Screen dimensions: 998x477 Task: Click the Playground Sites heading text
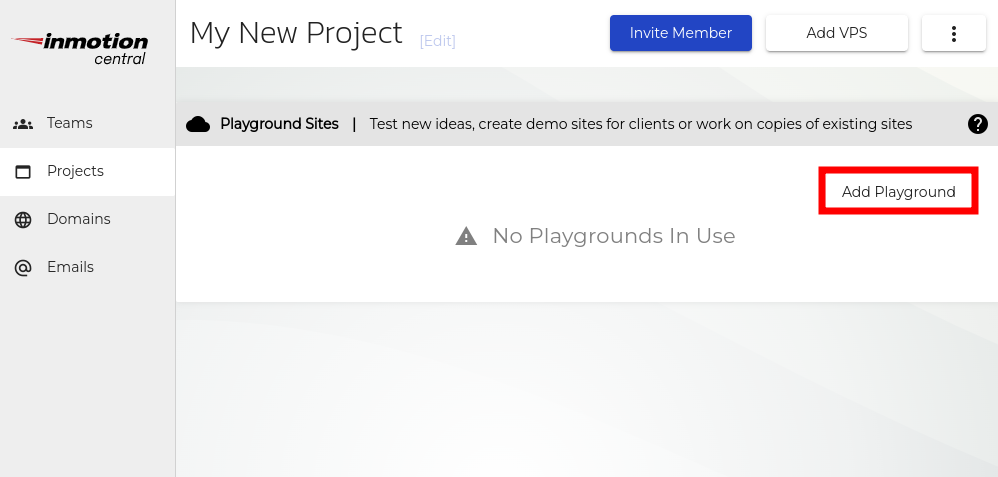pos(279,124)
